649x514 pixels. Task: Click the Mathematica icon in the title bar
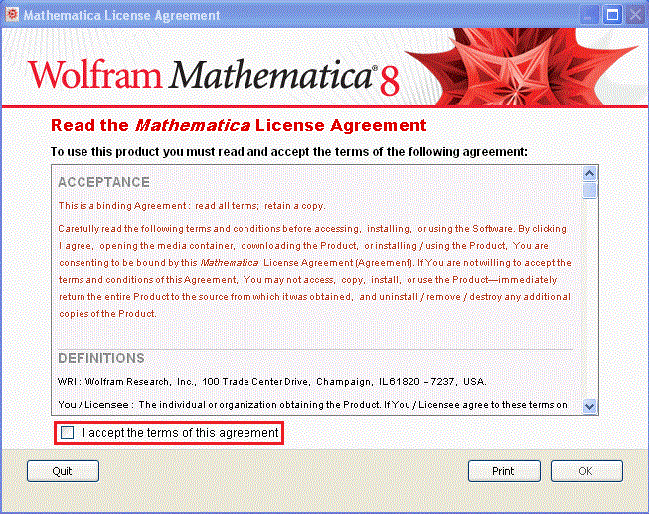12,15
